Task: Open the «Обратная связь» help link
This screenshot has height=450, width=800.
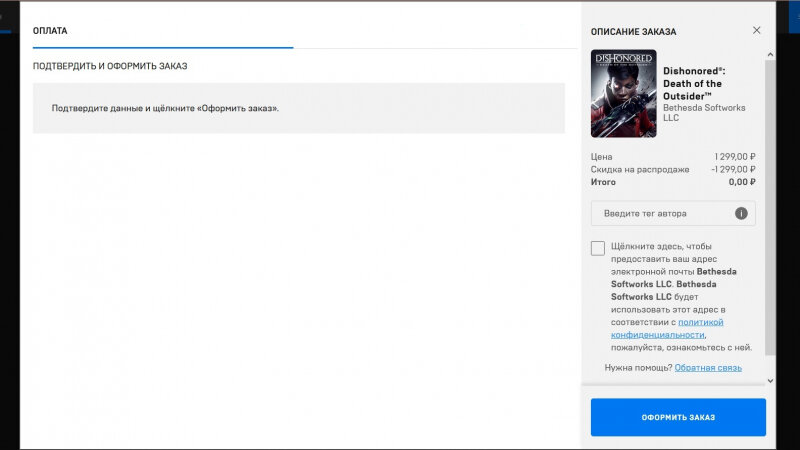Action: click(x=708, y=367)
